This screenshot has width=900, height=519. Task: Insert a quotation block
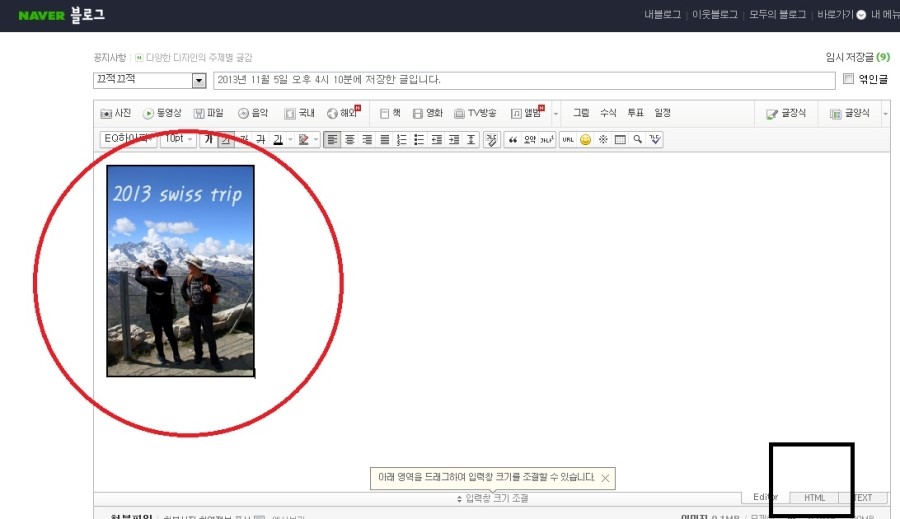pyautogui.click(x=513, y=140)
